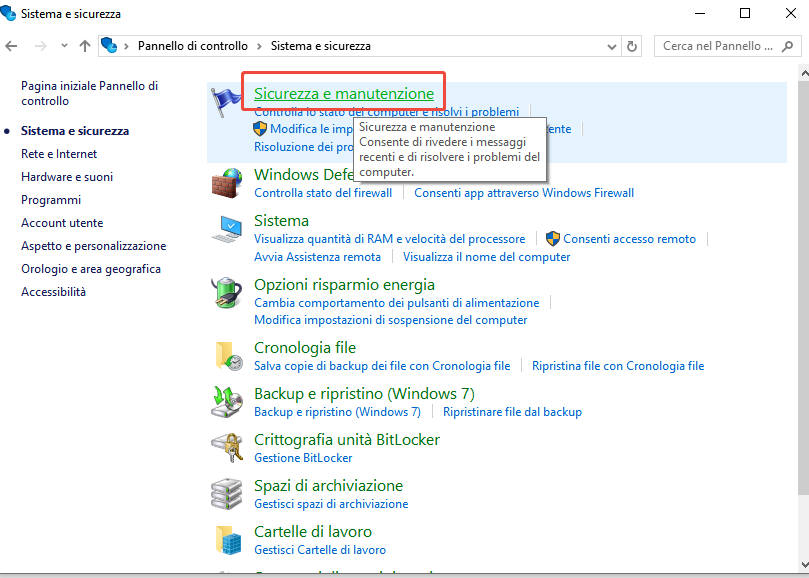Screen dimensions: 809x578
Task: Select Pannello di controllo in the breadcrumb
Action: pyautogui.click(x=192, y=46)
